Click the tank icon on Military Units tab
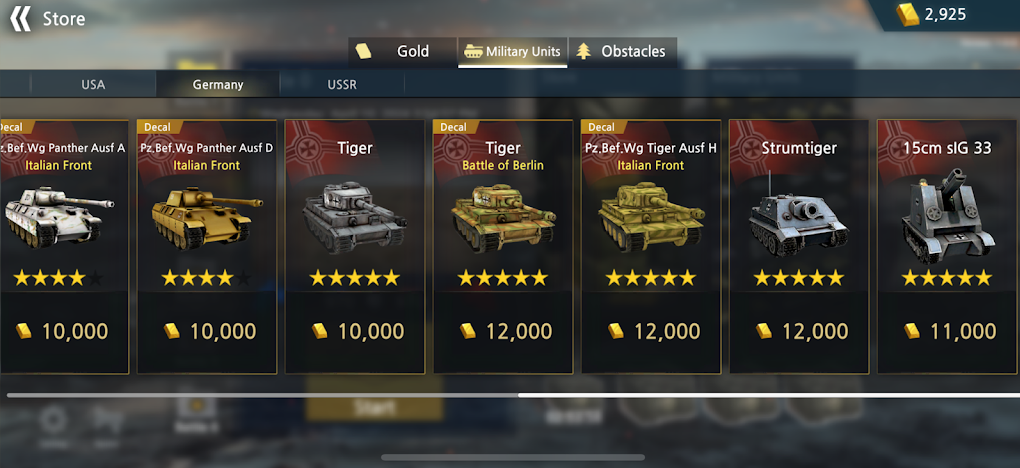1020x468 pixels. pyautogui.click(x=472, y=51)
